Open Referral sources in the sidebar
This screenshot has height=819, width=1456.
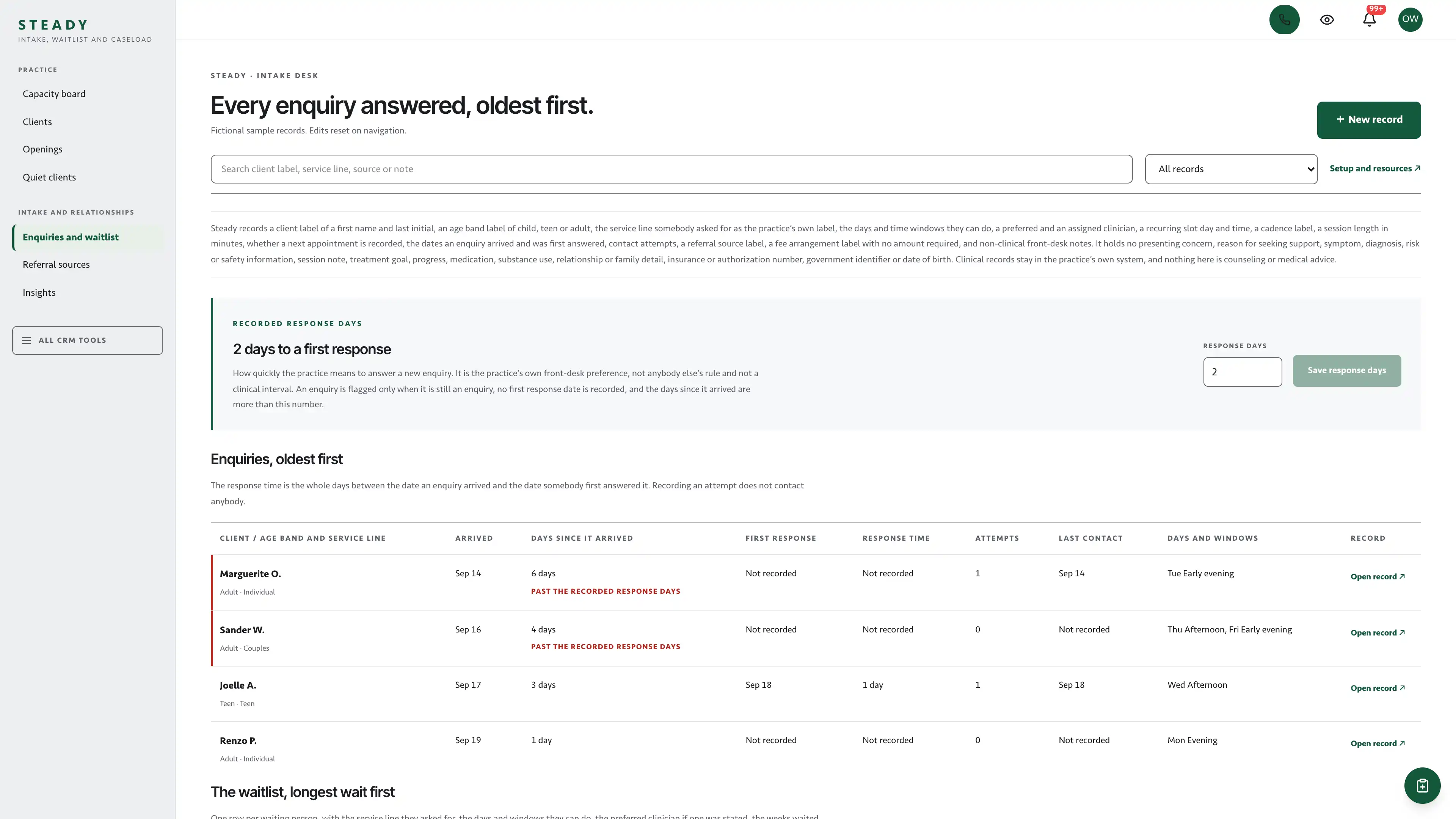[x=56, y=265]
